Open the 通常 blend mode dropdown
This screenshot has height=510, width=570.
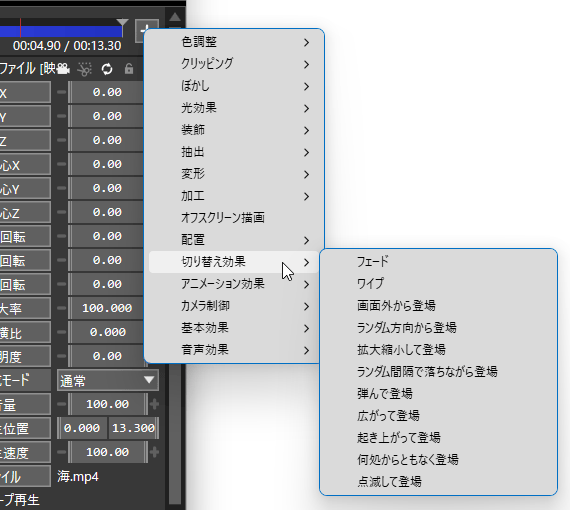108,380
